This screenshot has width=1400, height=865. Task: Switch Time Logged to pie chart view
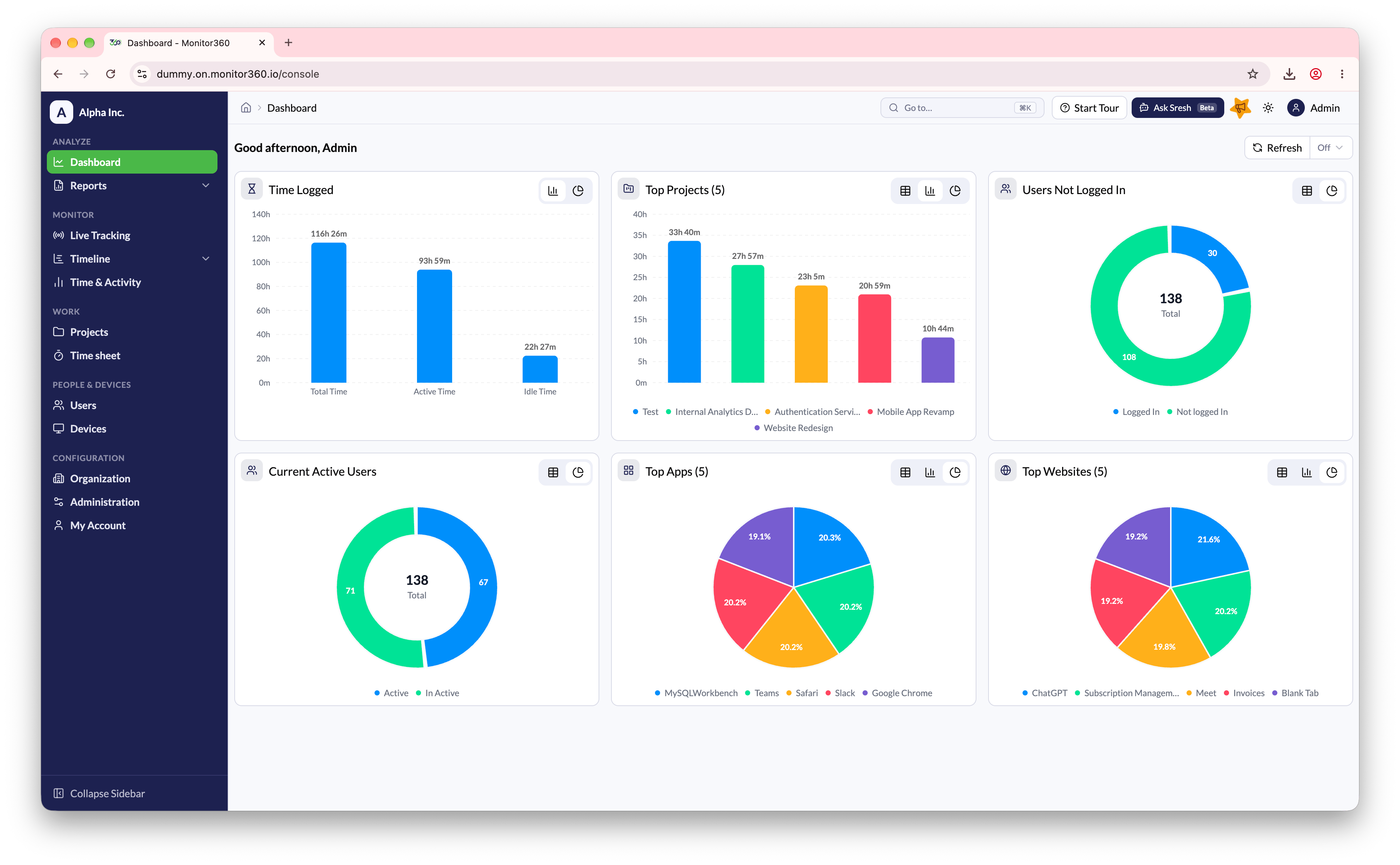point(578,190)
